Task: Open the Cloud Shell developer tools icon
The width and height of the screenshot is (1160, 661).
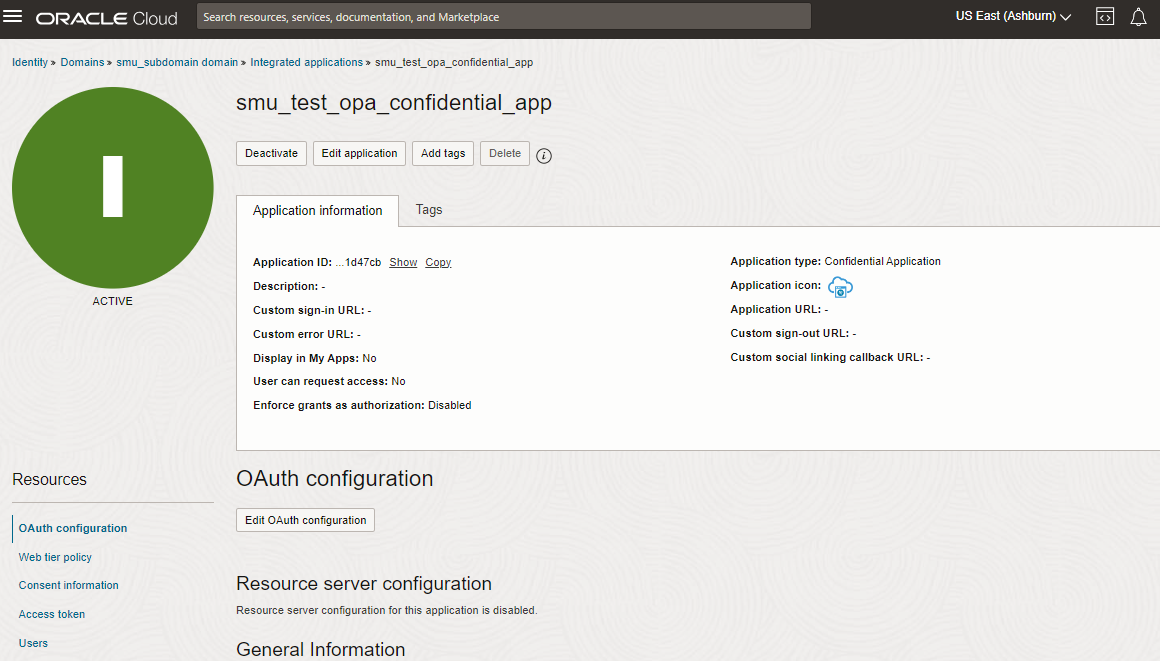Action: click(1105, 17)
